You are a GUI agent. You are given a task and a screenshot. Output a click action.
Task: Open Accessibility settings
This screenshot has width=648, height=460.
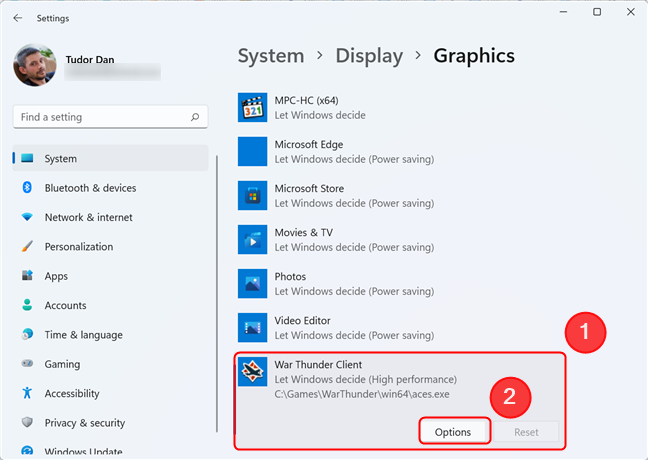point(110,393)
